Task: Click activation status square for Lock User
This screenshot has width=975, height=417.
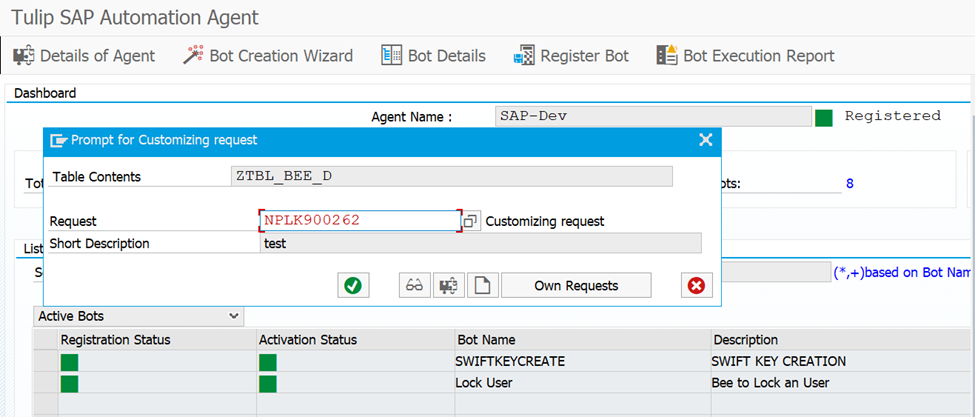Action: point(267,383)
